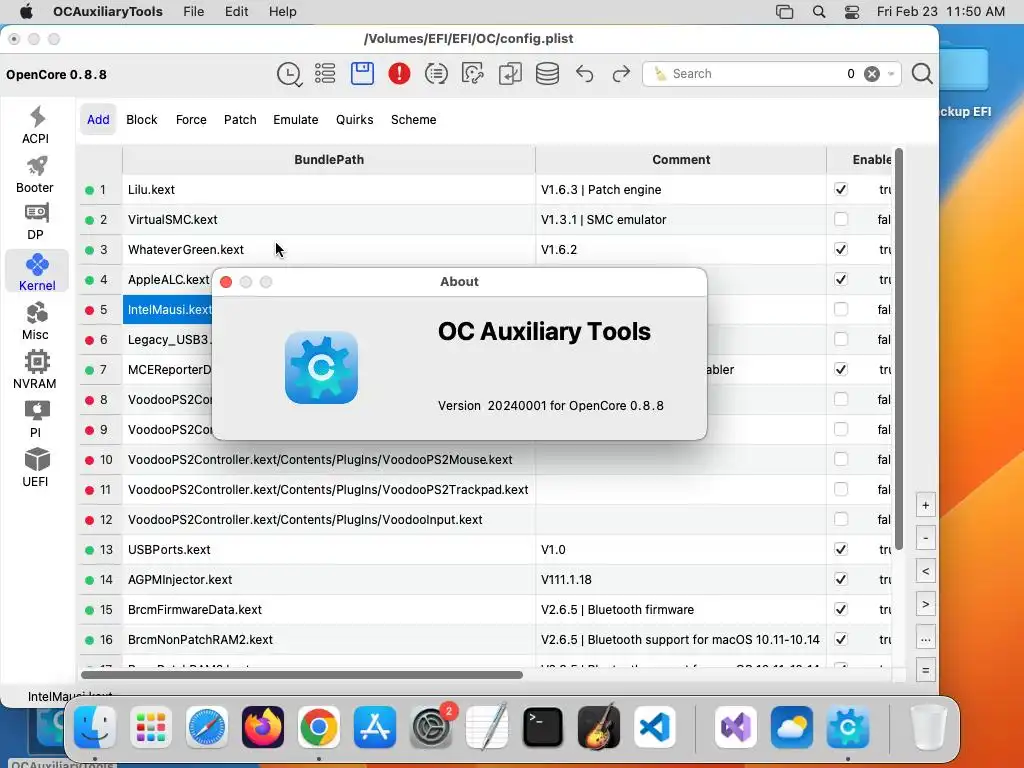Screen dimensions: 1024x768
Task: Open Firefox from the Dock
Action: (263, 727)
